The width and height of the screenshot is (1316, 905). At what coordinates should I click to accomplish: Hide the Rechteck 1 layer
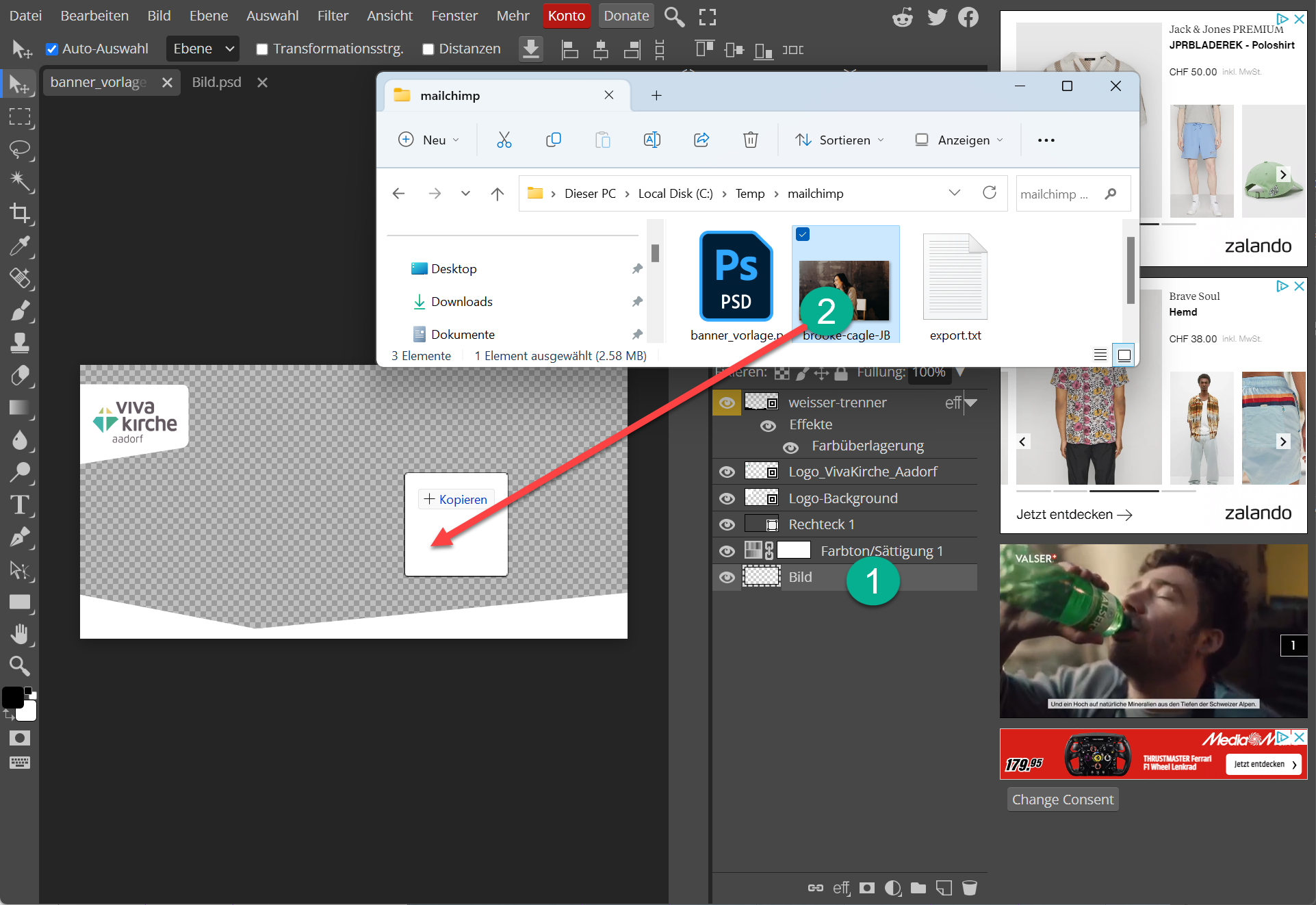click(x=727, y=524)
